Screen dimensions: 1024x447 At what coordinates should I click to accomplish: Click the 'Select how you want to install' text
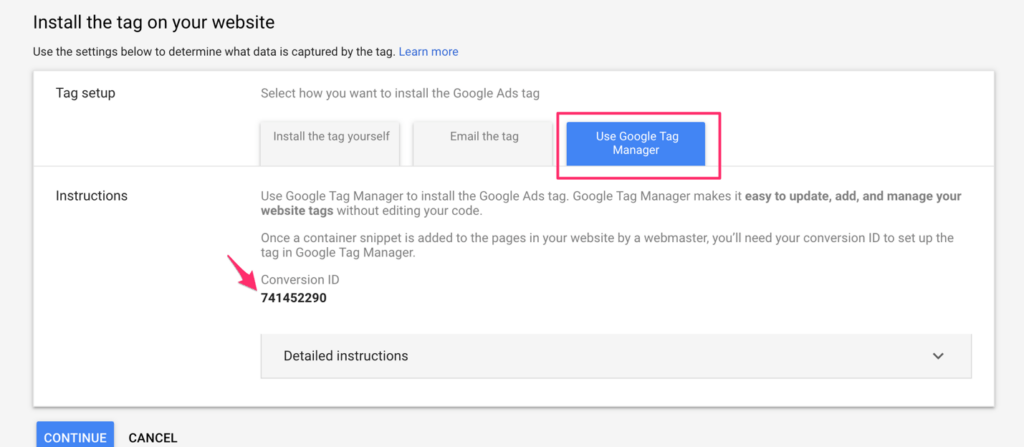(x=400, y=93)
